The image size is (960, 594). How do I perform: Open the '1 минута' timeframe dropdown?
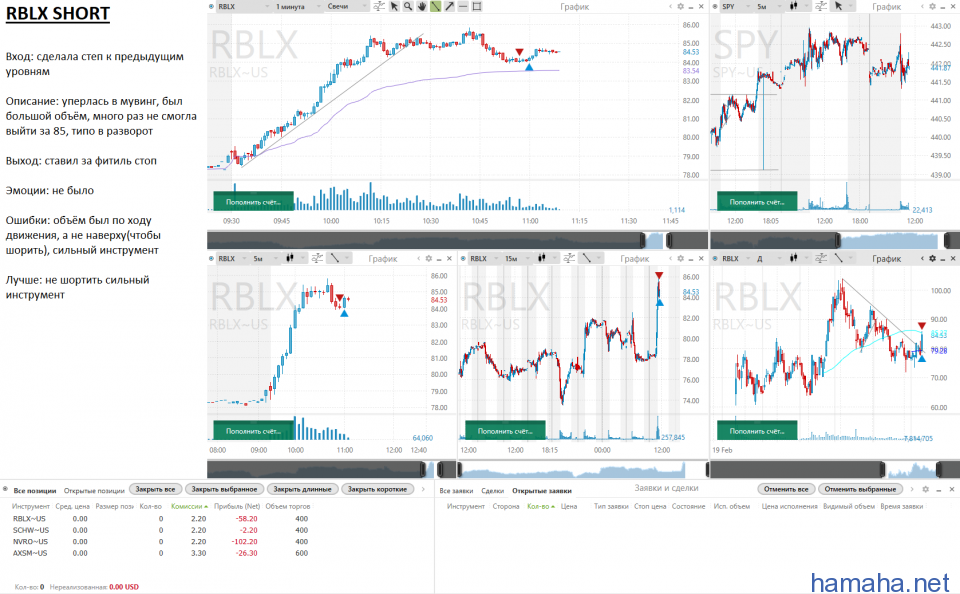298,7
